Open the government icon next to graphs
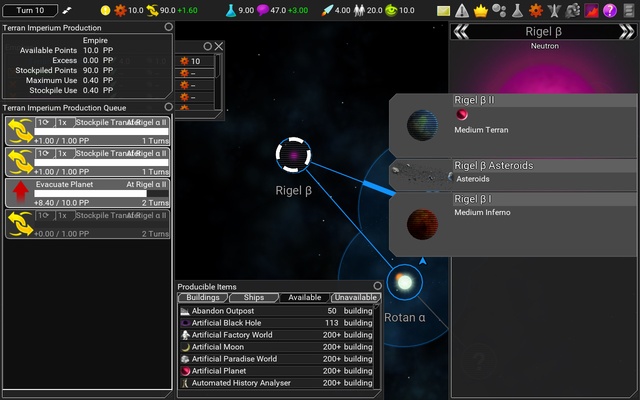Viewport: 640px width, 400px height. pyautogui.click(x=573, y=11)
